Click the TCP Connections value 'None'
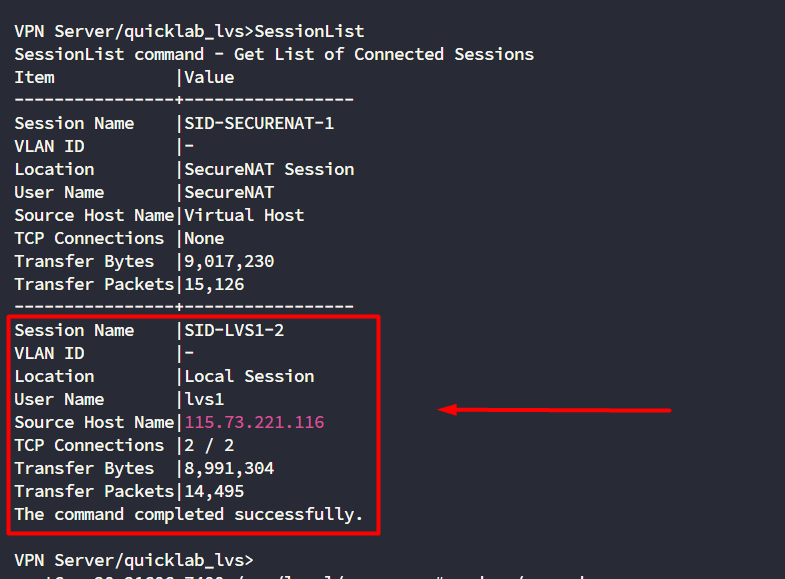The image size is (785, 579). coord(204,238)
